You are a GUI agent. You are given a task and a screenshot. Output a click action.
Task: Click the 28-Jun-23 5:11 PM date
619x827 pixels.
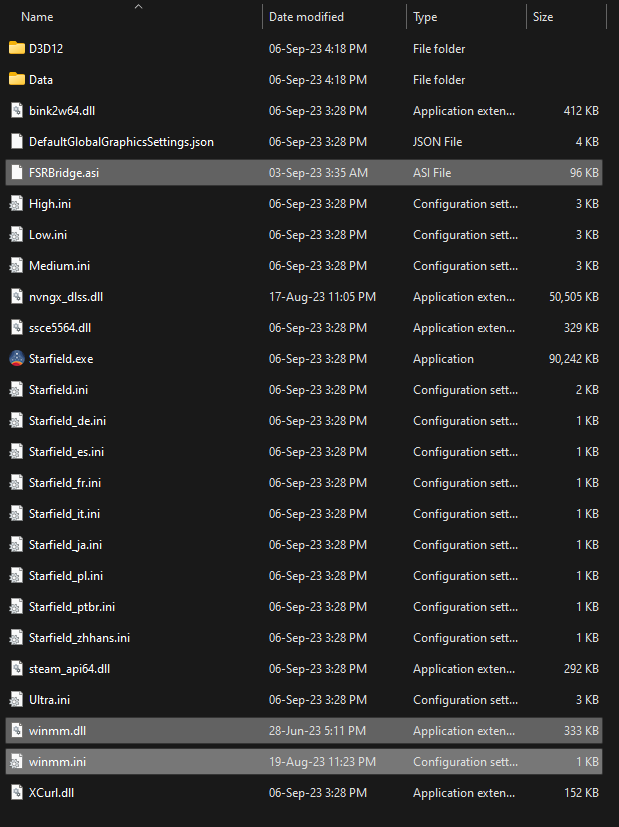tap(317, 730)
